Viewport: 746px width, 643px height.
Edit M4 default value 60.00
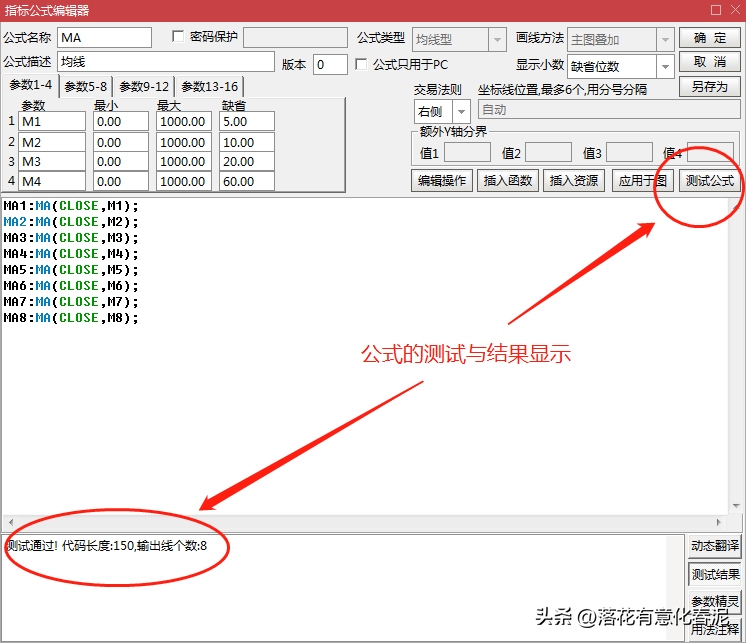247,181
